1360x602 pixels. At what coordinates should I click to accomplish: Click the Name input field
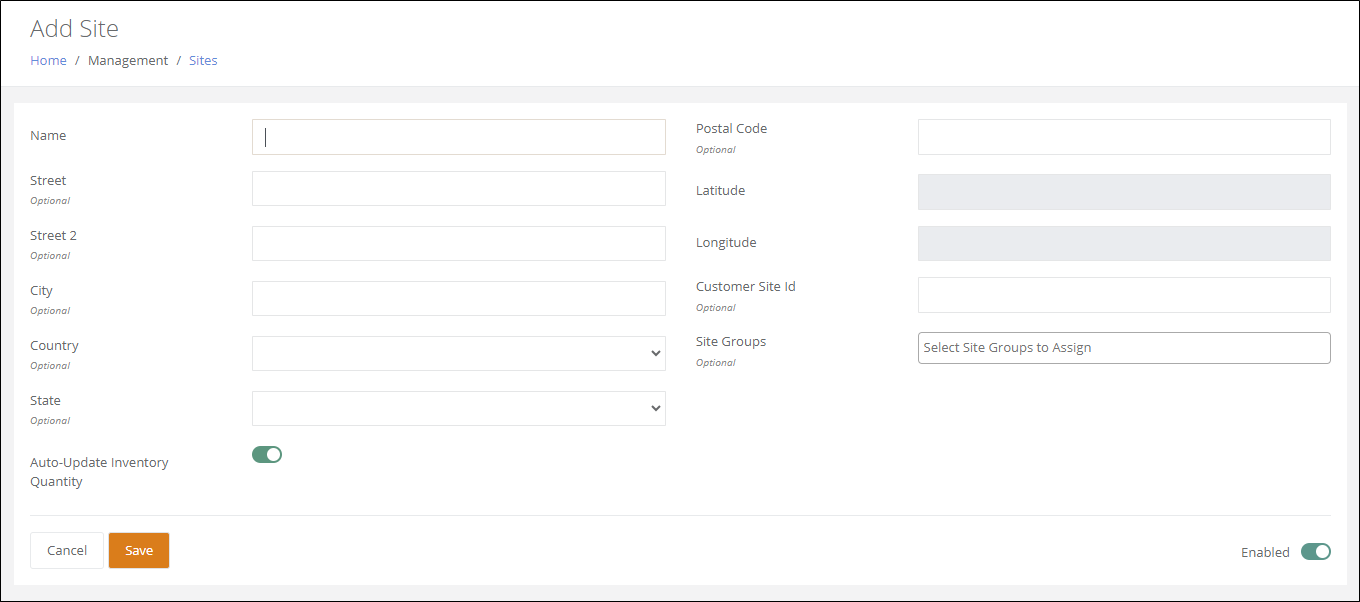[x=458, y=137]
